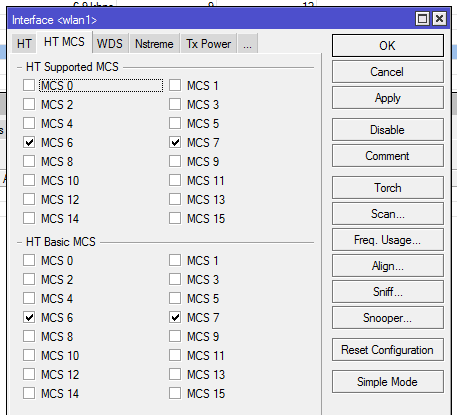Open the Scan... tool
Screen dimensions: 457x415
pyautogui.click(x=388, y=214)
